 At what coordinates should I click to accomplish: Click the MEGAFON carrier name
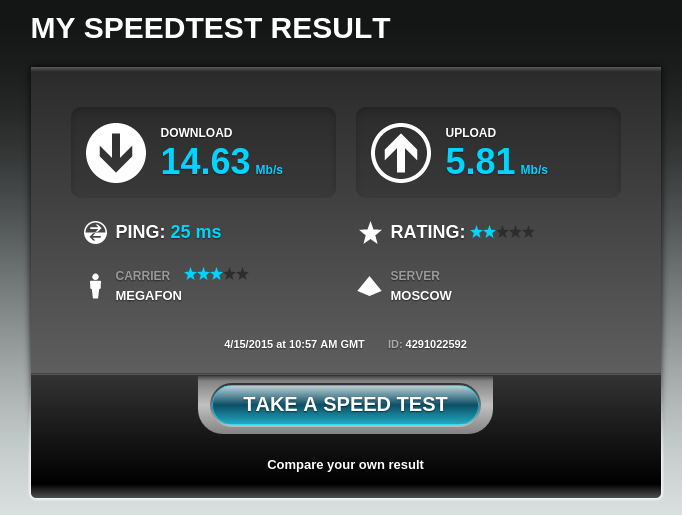click(148, 296)
